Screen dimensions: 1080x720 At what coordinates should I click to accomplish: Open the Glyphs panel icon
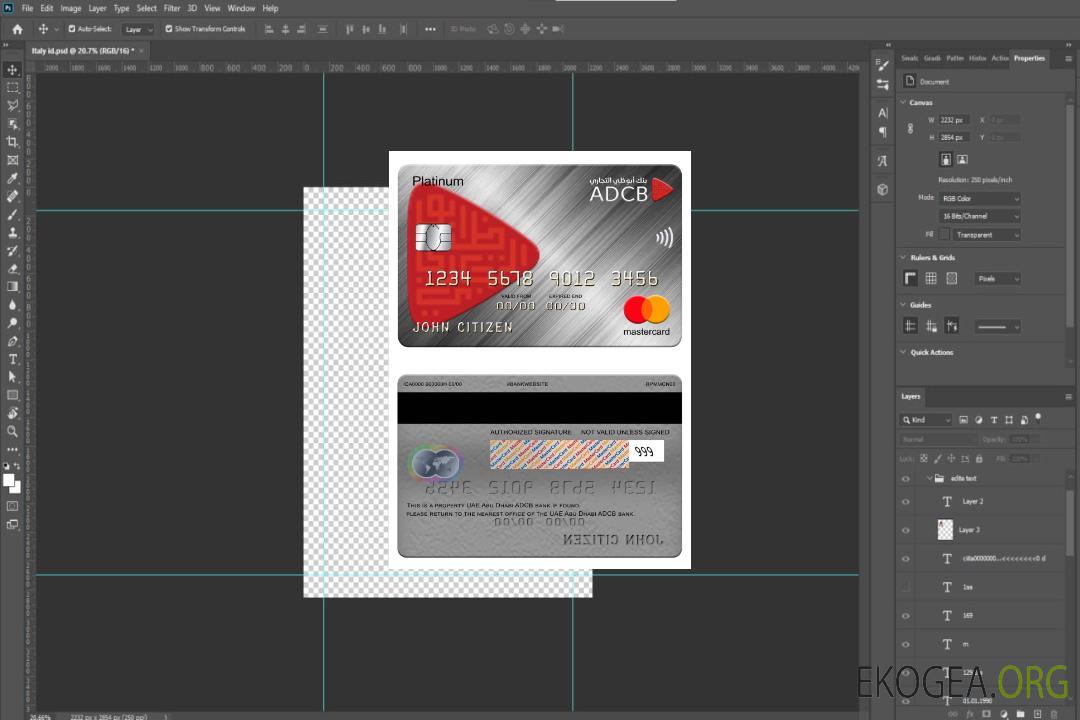point(883,161)
